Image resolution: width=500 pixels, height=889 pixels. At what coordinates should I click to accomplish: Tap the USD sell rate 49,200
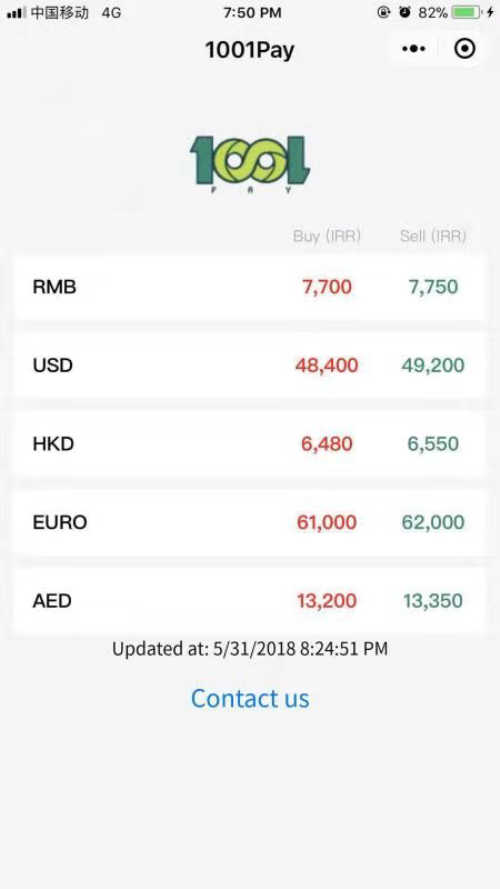tap(433, 365)
